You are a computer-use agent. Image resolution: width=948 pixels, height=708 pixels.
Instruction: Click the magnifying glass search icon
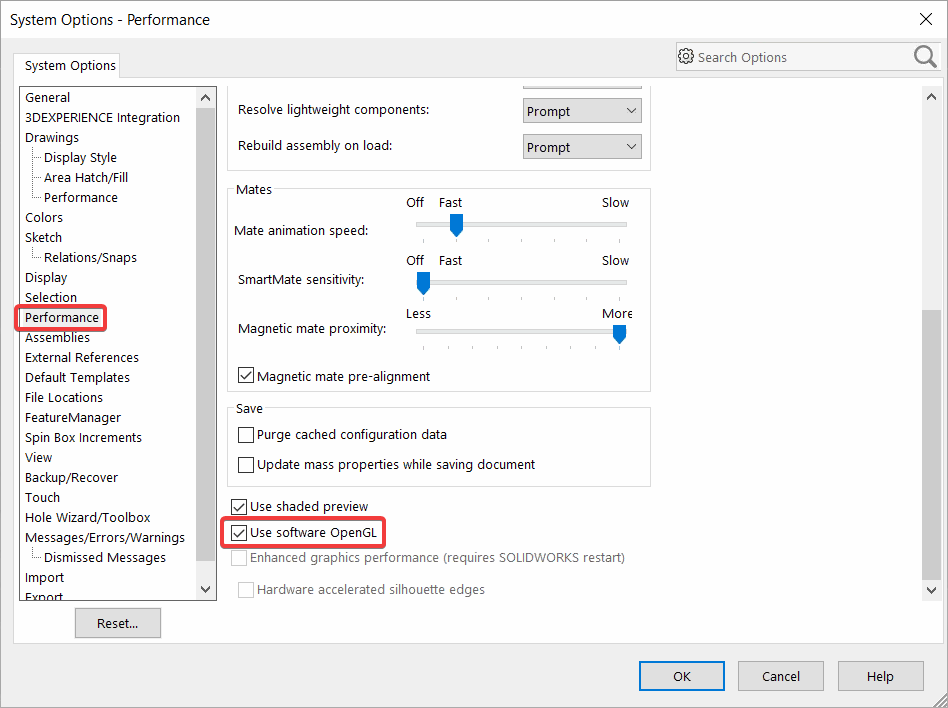924,57
